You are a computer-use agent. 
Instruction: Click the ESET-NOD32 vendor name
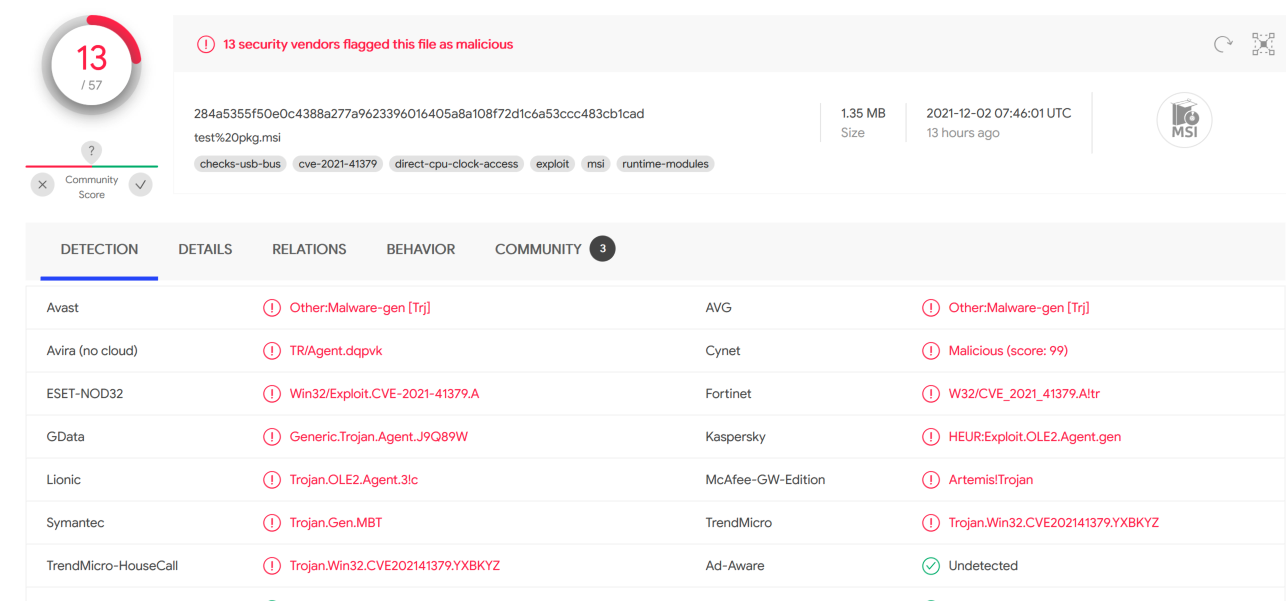click(x=85, y=394)
